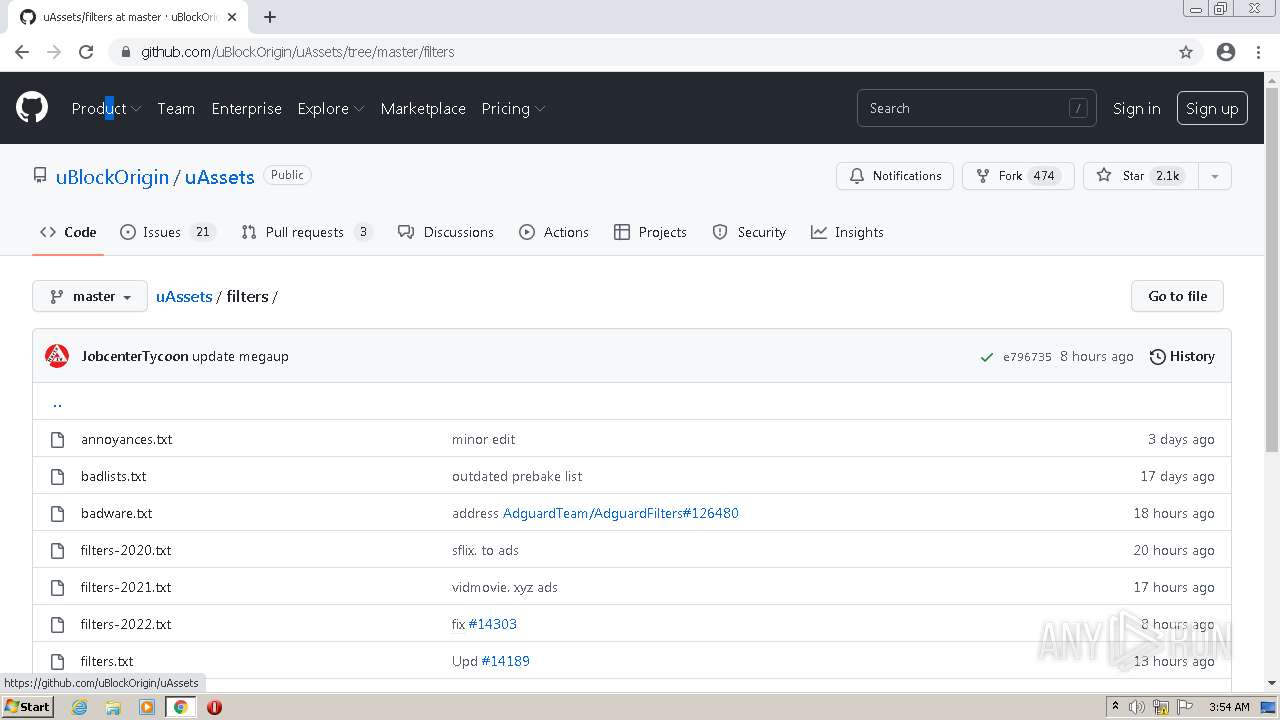Click file icon beside badlists.txt

[58, 476]
